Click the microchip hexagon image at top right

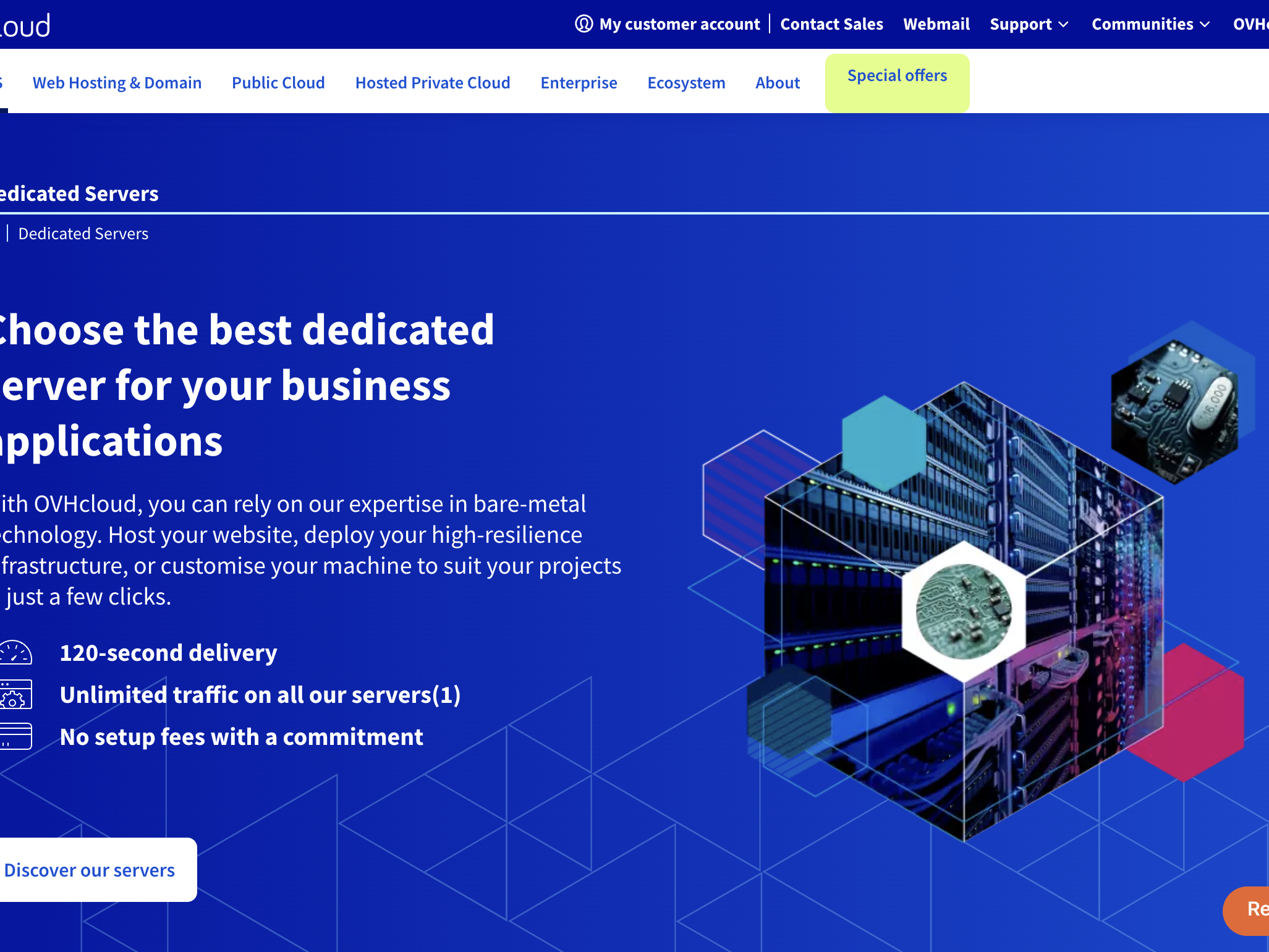click(1174, 410)
